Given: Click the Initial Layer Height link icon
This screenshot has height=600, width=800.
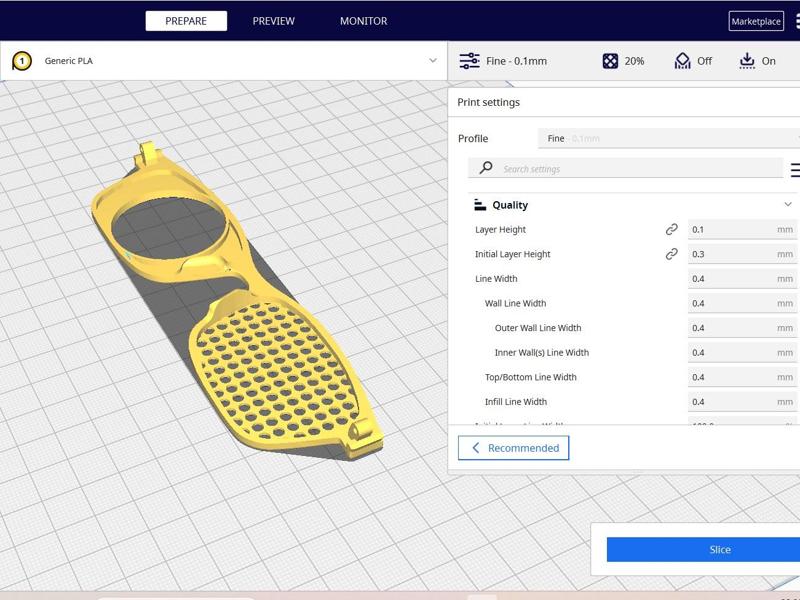Looking at the screenshot, I should click(671, 254).
